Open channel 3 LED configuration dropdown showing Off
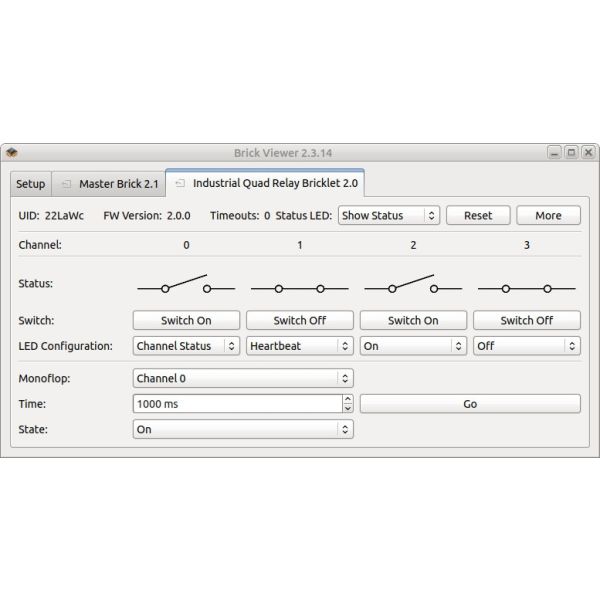Screen dimensions: 600x600 [x=527, y=346]
